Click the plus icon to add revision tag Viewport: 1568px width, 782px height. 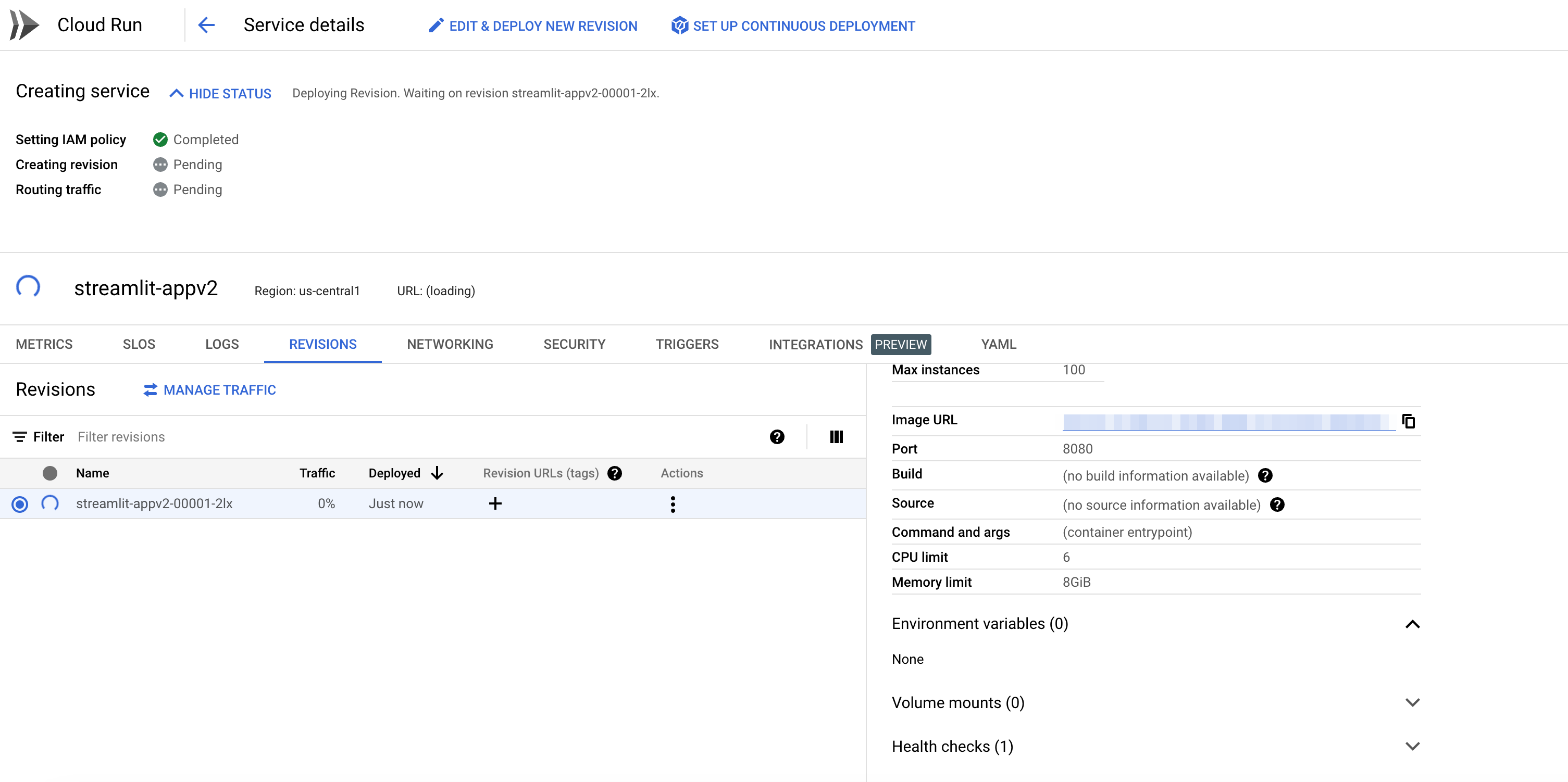click(x=495, y=503)
